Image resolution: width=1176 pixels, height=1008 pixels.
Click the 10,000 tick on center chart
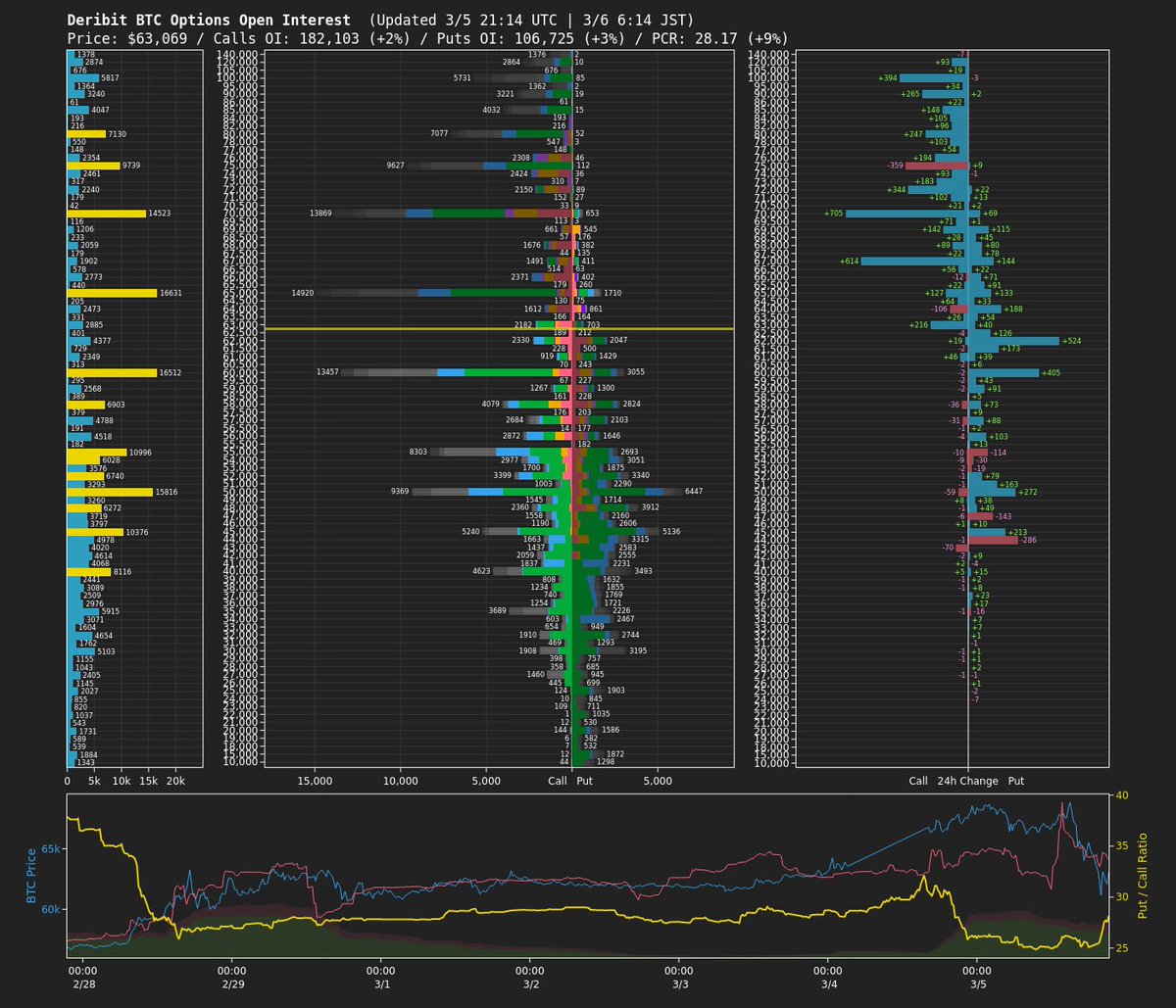401,782
